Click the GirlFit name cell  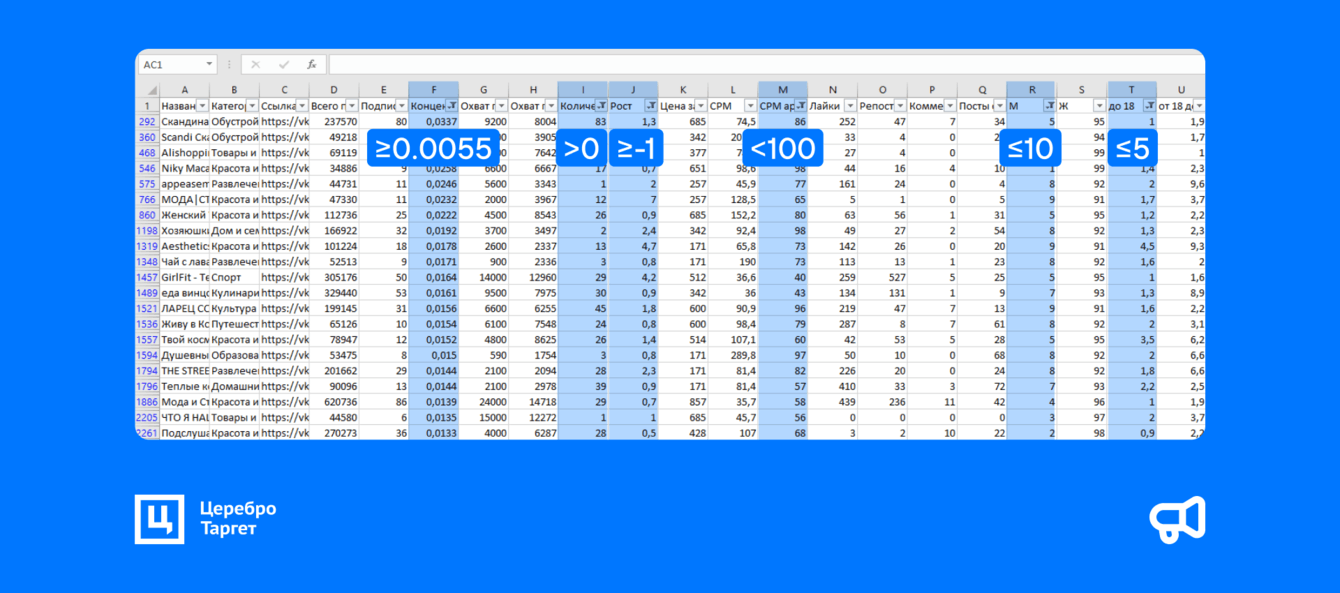pos(184,277)
